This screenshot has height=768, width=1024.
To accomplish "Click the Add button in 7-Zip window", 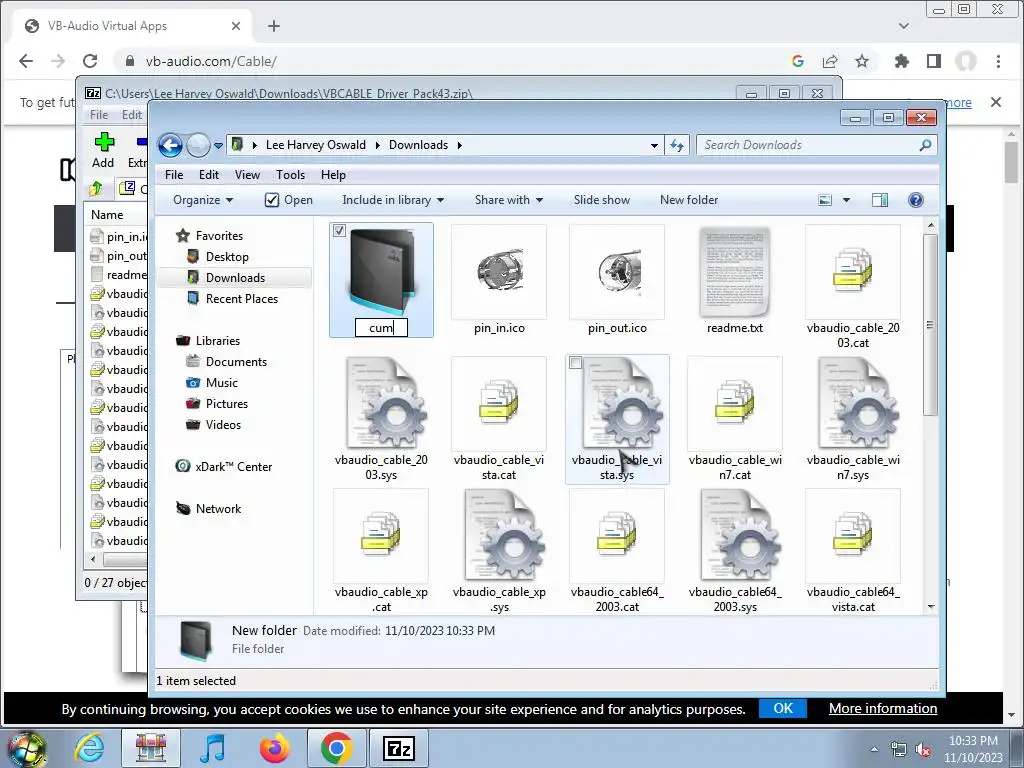I will 103,150.
